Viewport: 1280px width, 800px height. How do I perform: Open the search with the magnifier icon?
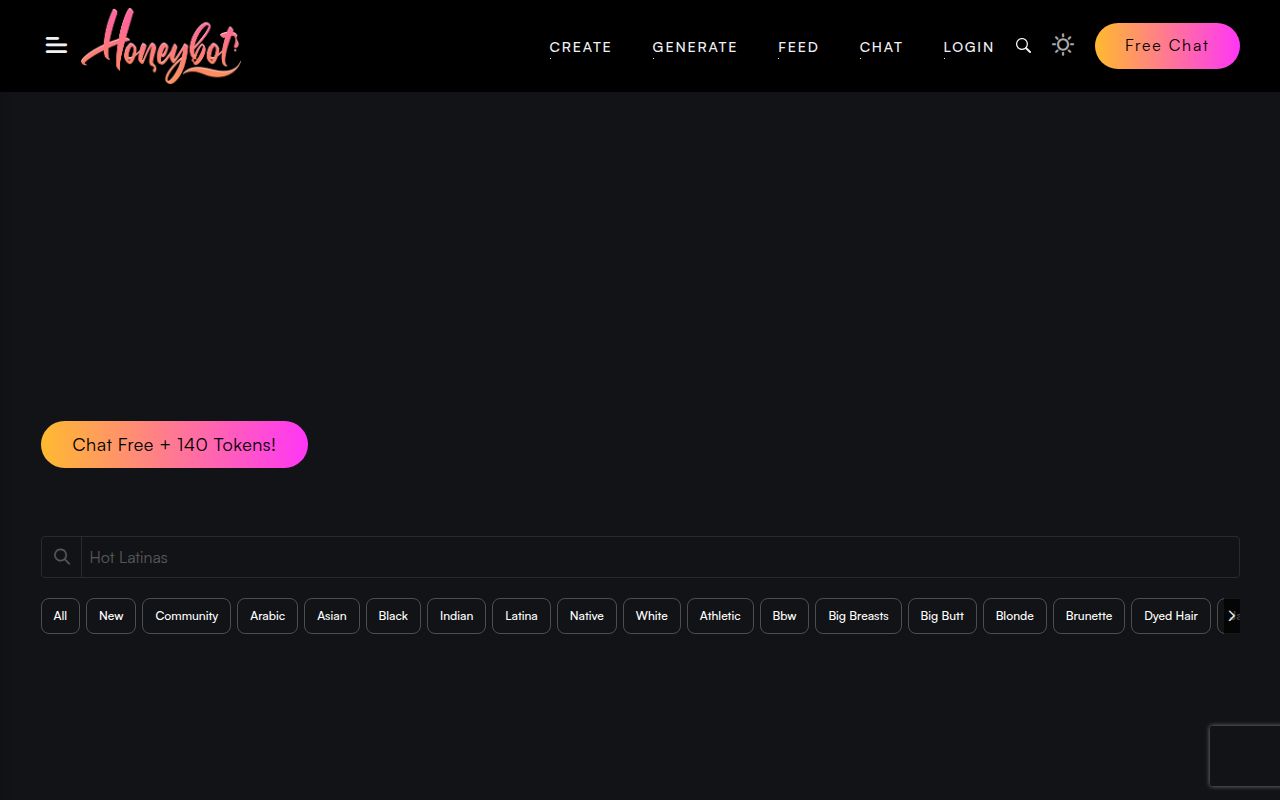tap(1022, 45)
